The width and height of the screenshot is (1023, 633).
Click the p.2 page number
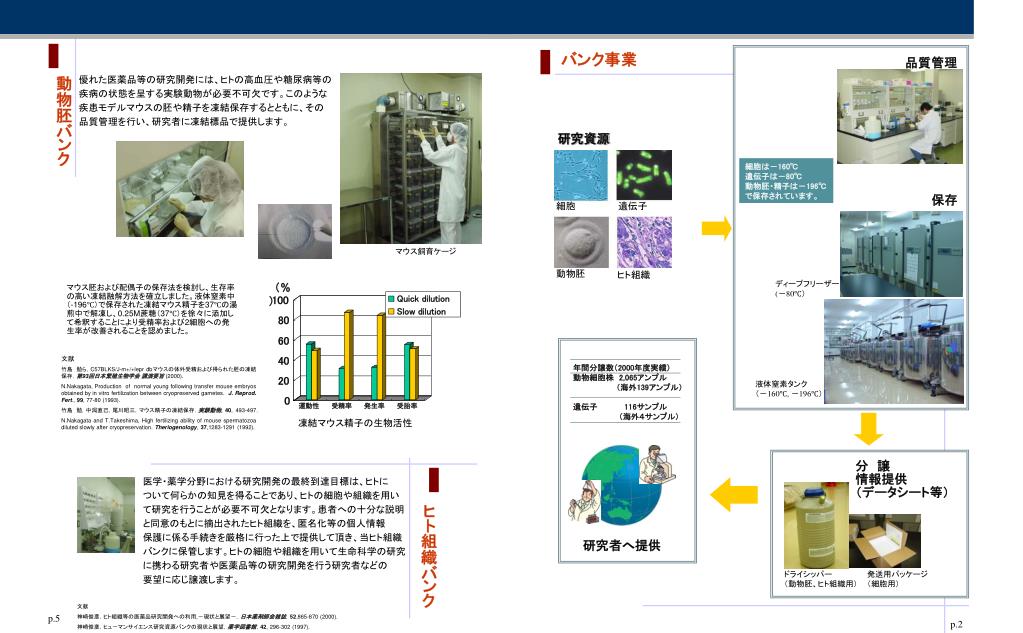[x=956, y=625]
